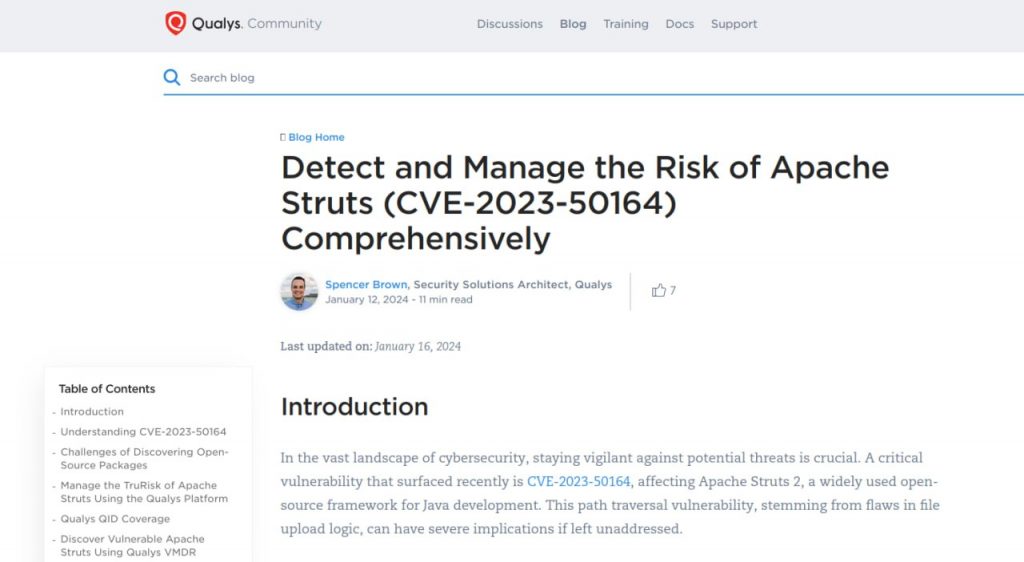Open the Discussions nav item

pos(509,24)
